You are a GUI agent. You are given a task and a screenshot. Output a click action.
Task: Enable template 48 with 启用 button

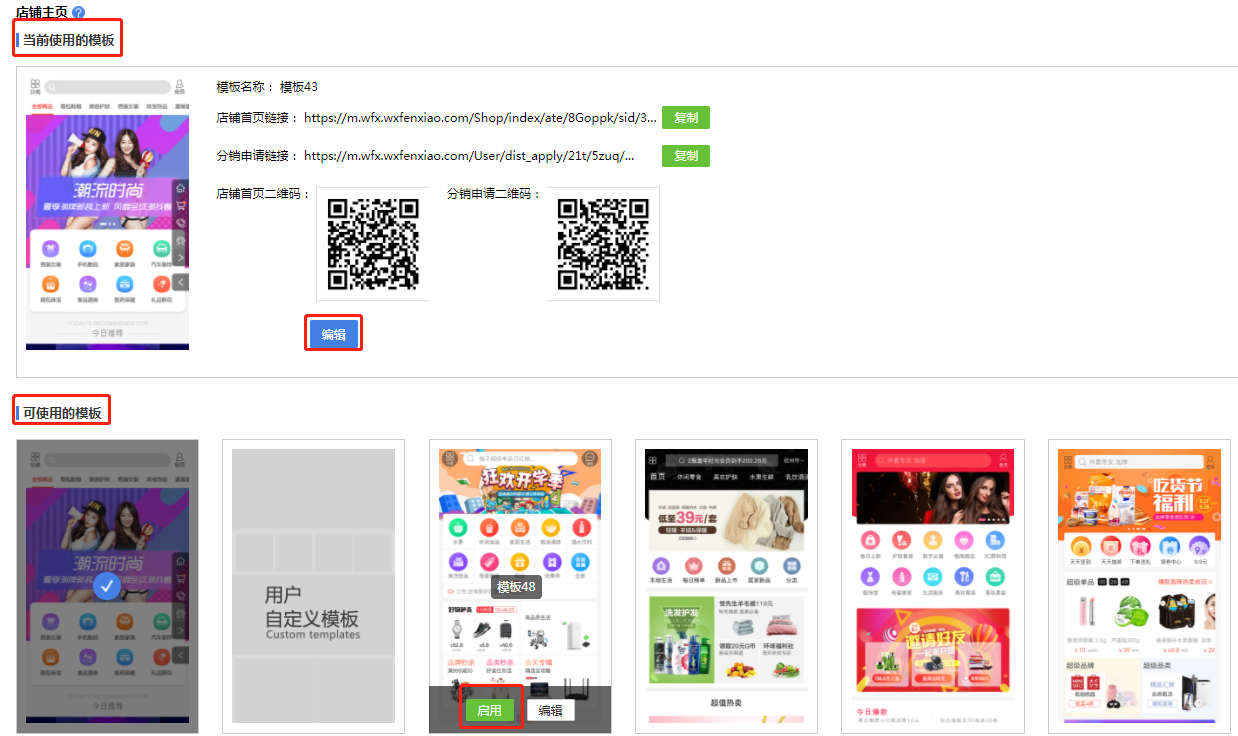click(x=489, y=711)
